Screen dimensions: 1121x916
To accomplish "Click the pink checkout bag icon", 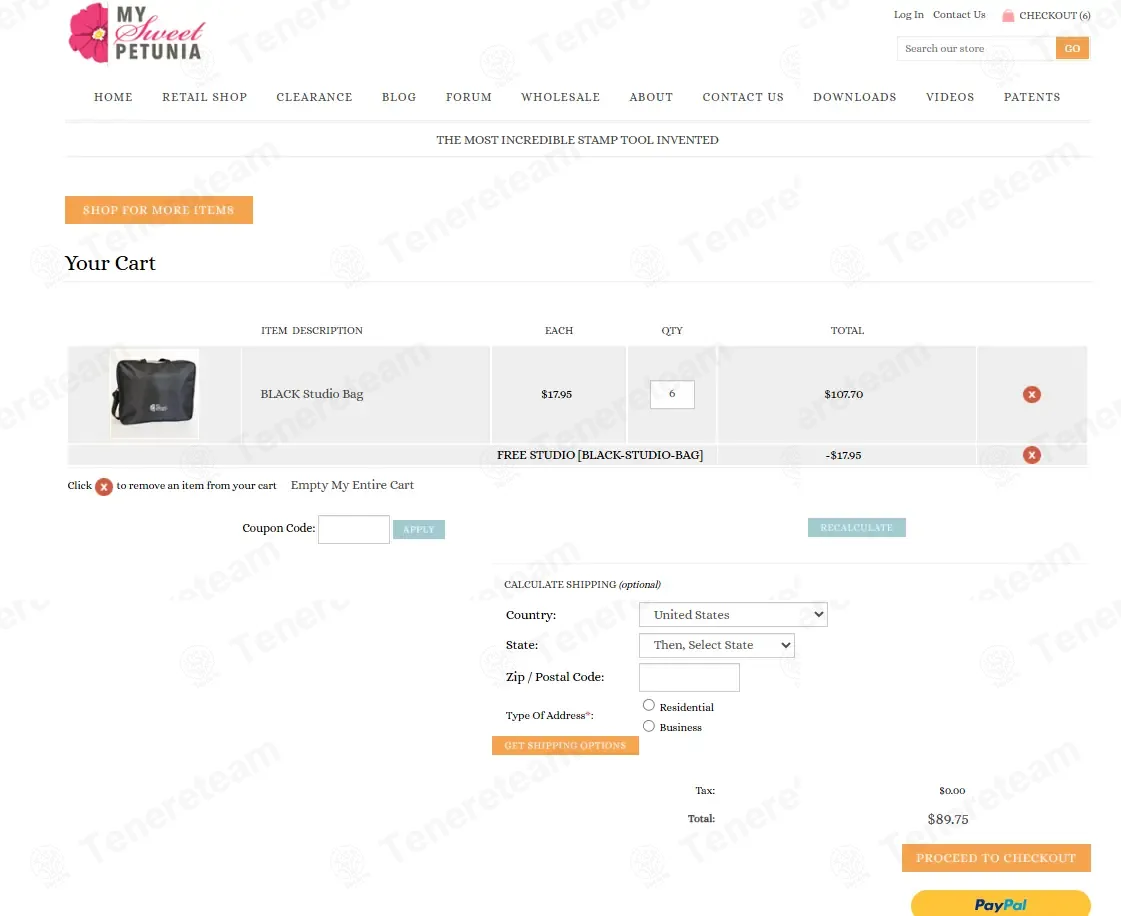I will click(1008, 15).
